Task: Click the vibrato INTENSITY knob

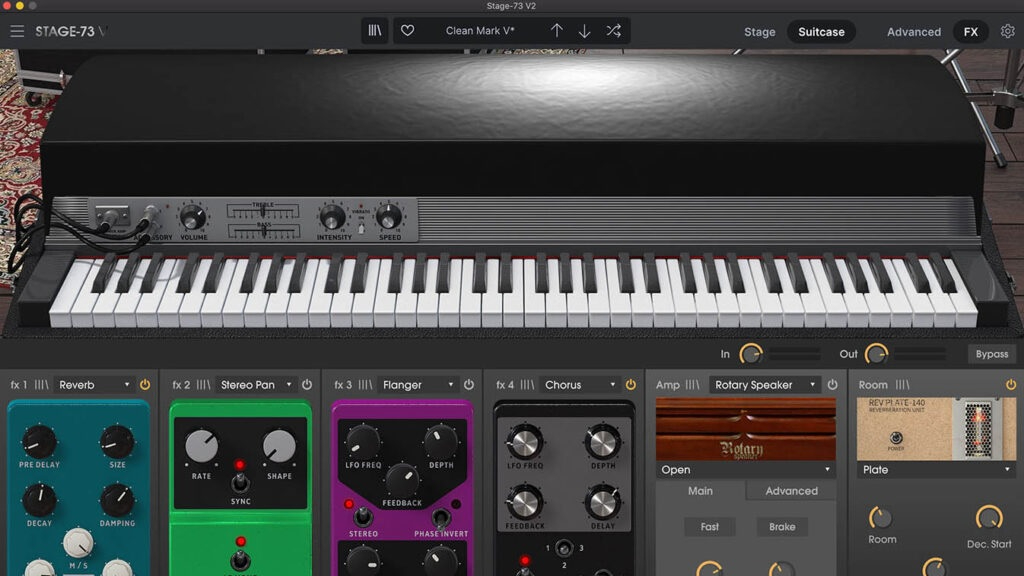Action: (x=332, y=217)
